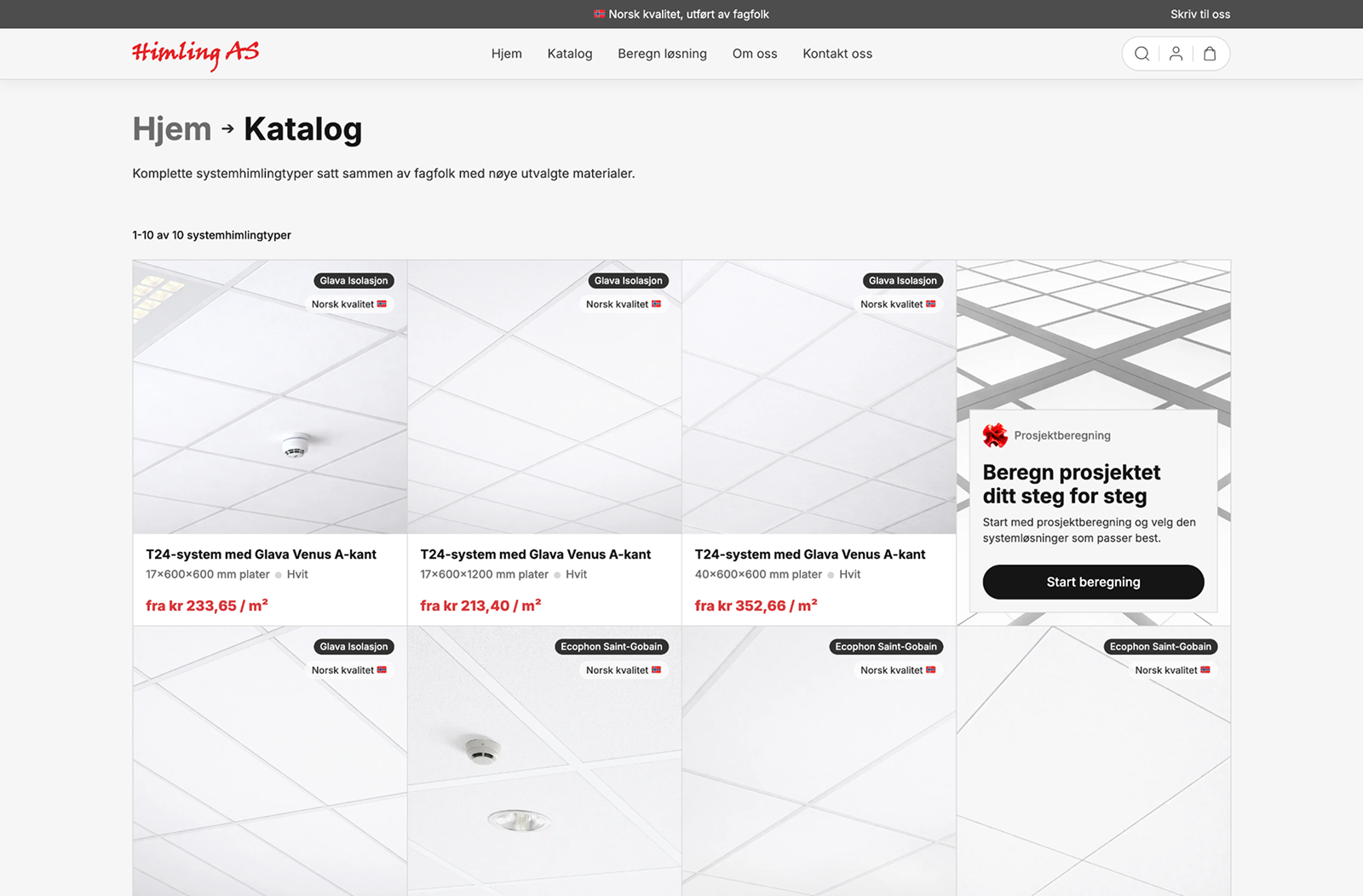Click second-row Glava Isolasjon product image
Viewport: 1363px width, 896px height.
270,761
